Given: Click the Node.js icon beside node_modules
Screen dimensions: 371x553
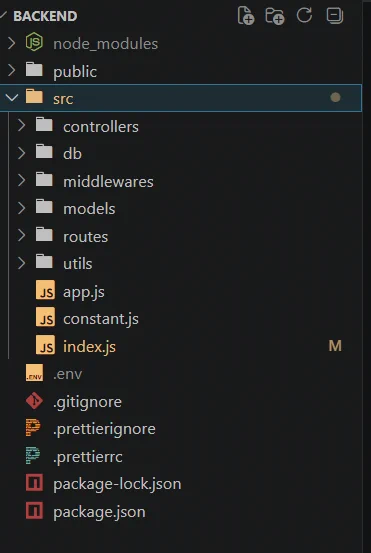Looking at the screenshot, I should pos(34,42).
